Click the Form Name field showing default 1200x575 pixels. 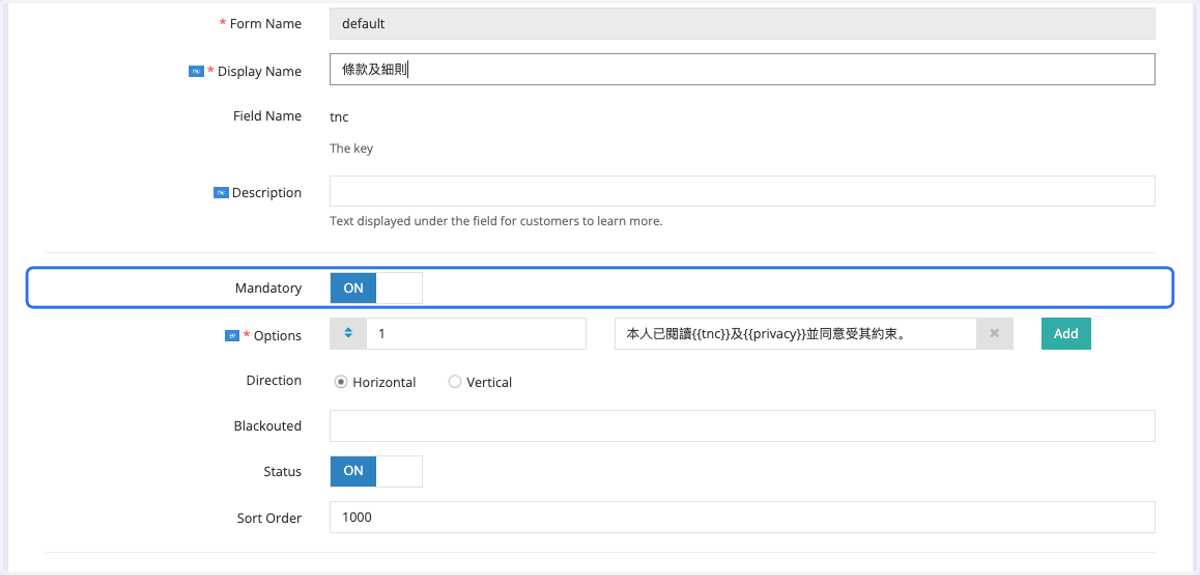(x=742, y=23)
